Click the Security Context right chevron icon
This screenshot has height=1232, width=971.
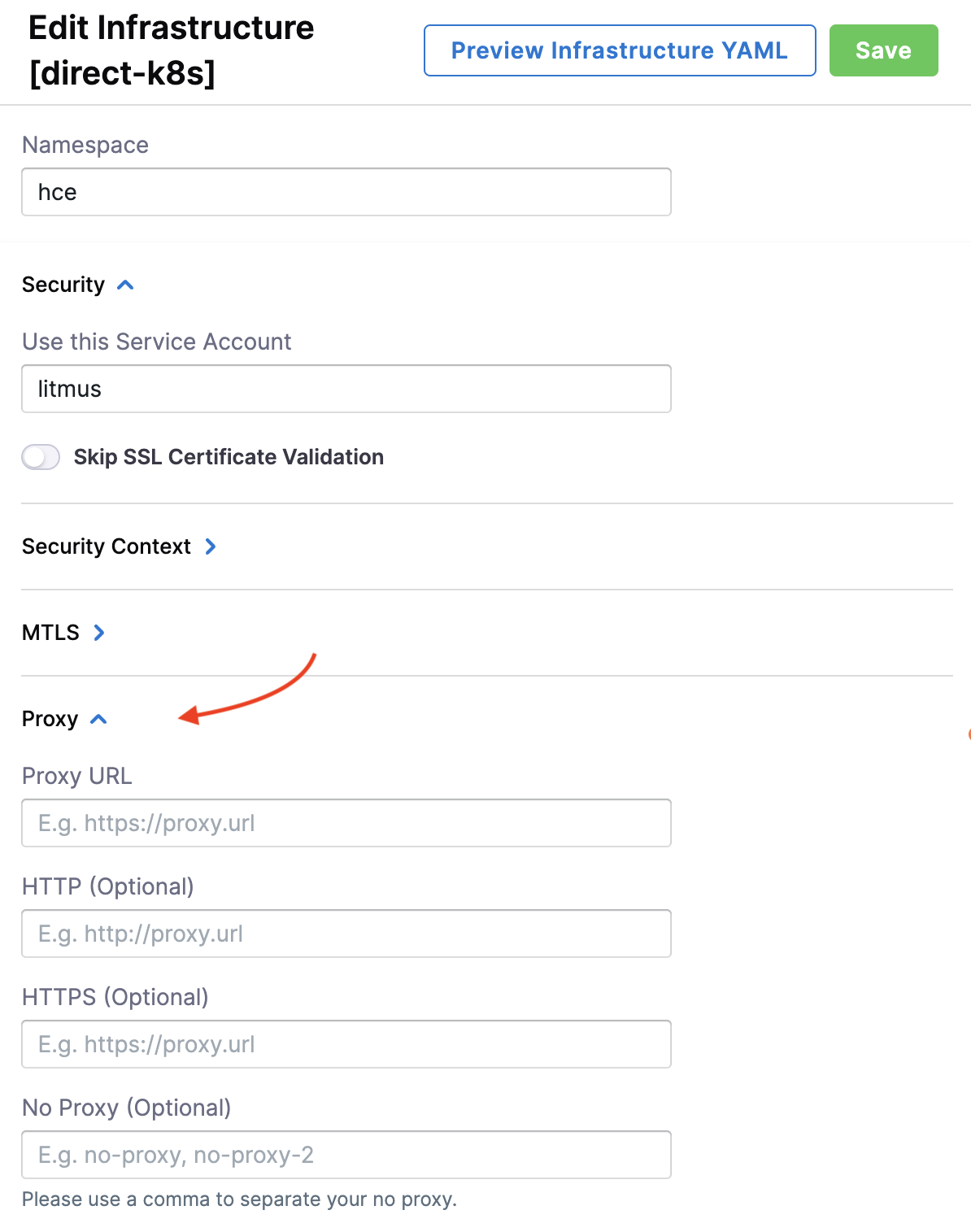point(211,546)
